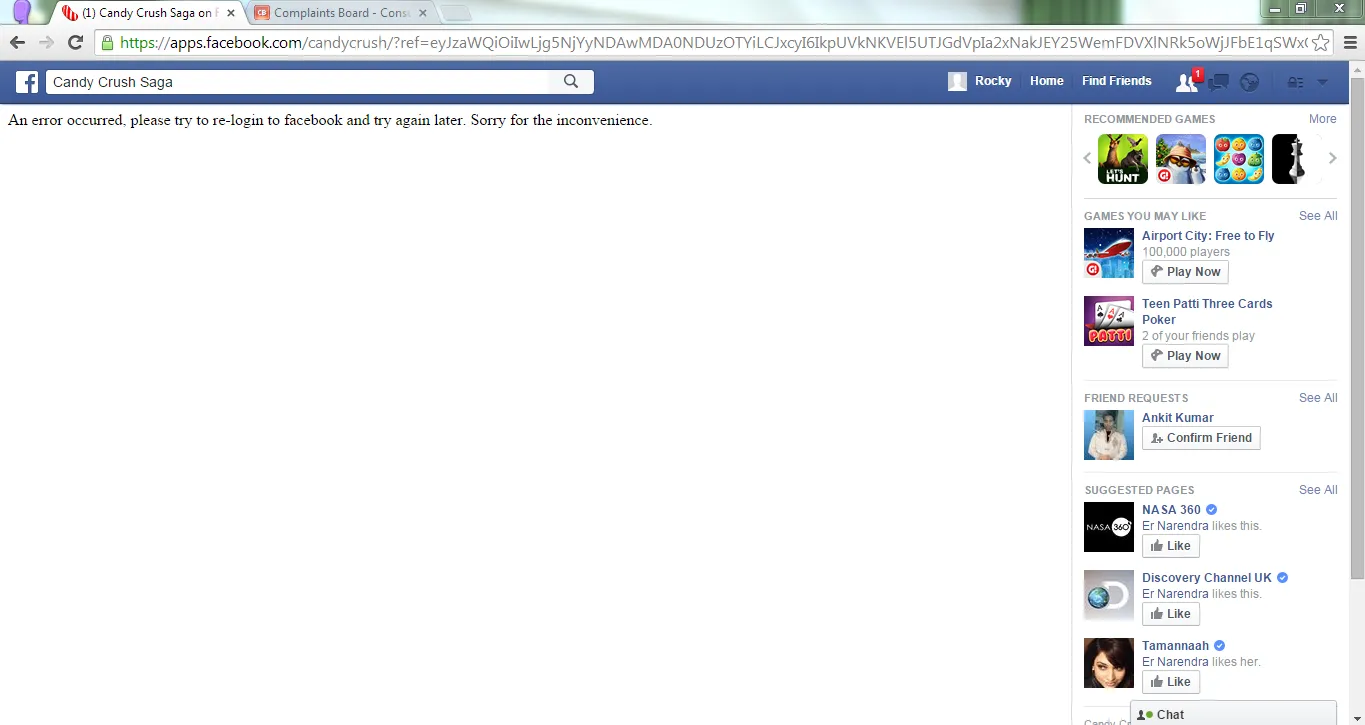Like the NASA 360 page

pyautogui.click(x=1170, y=546)
